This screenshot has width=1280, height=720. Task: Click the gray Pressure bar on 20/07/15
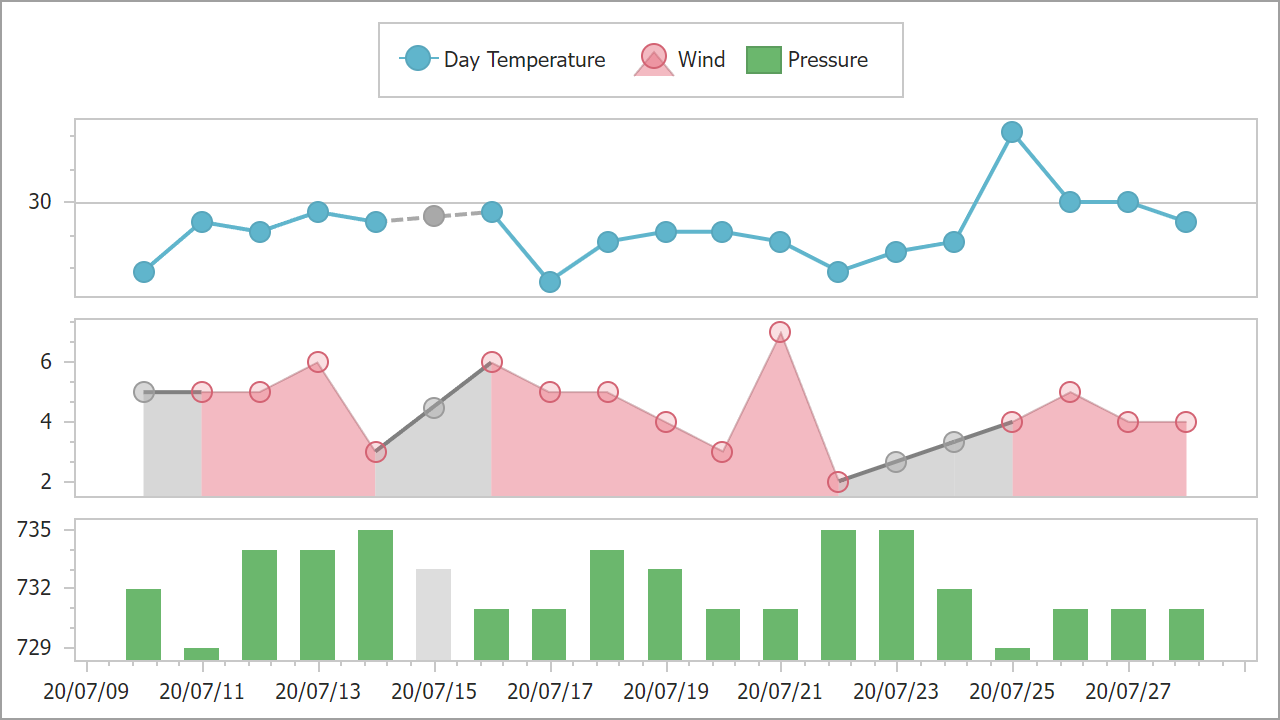click(x=433, y=614)
